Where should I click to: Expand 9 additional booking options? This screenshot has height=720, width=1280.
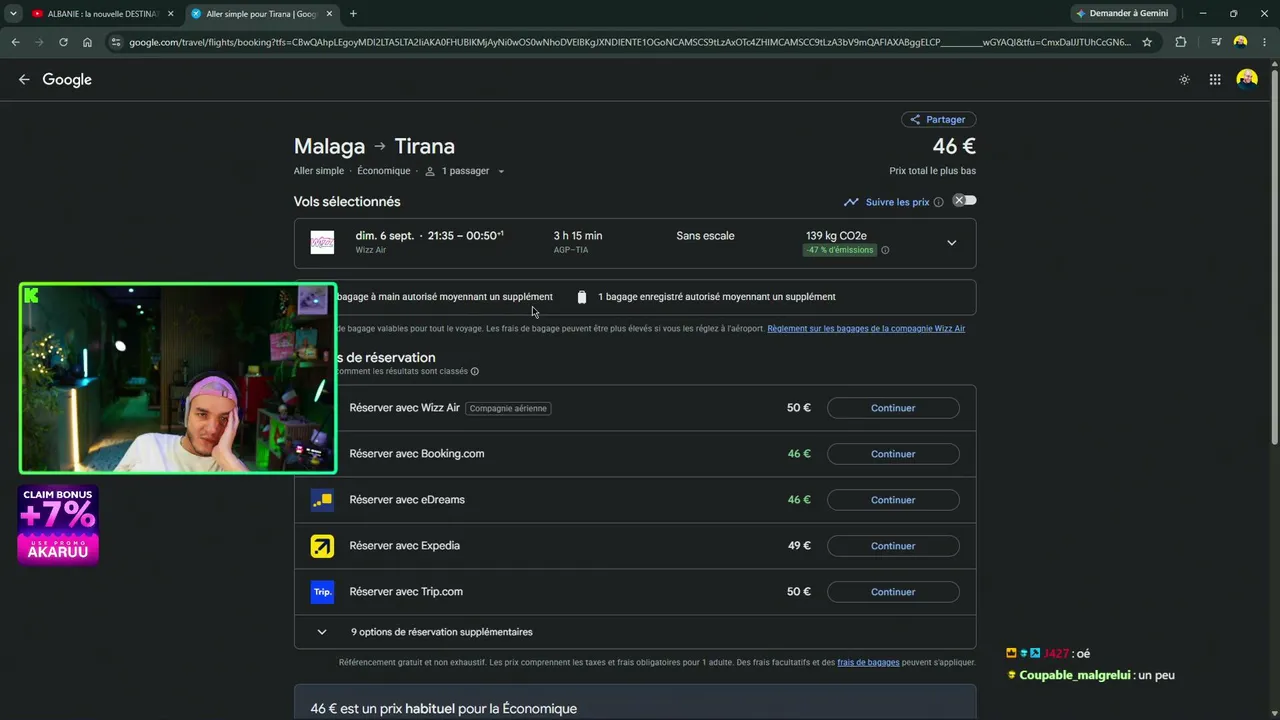tap(635, 632)
